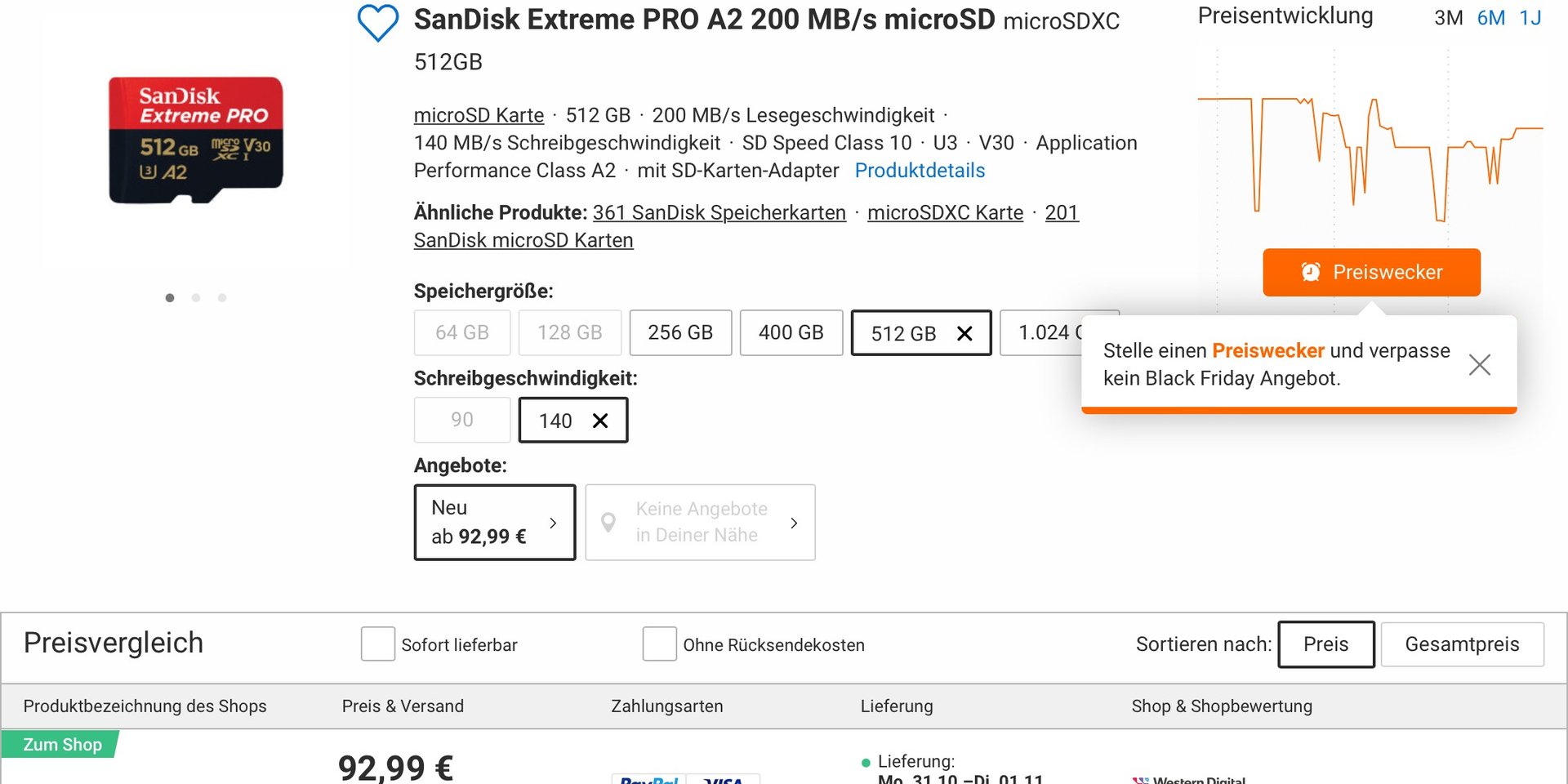The width and height of the screenshot is (1568, 784).
Task: Remove the 512 GB filter via X
Action: [964, 333]
